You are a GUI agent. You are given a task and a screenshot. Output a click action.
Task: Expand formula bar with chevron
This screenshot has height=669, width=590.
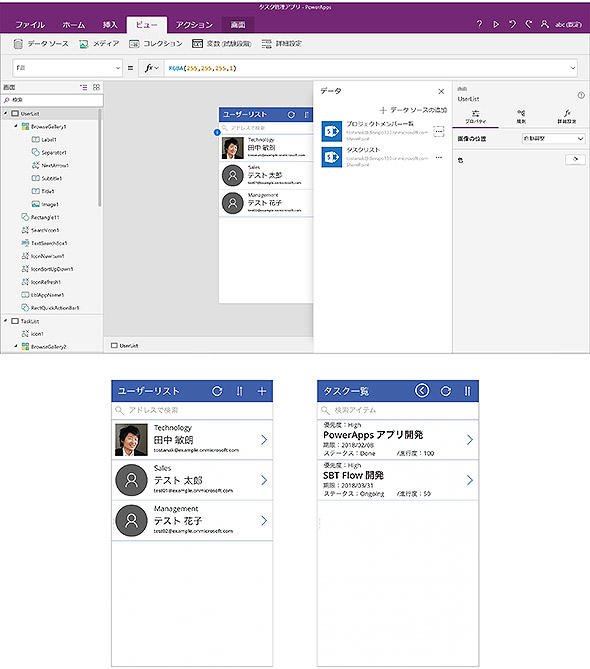coord(573,68)
